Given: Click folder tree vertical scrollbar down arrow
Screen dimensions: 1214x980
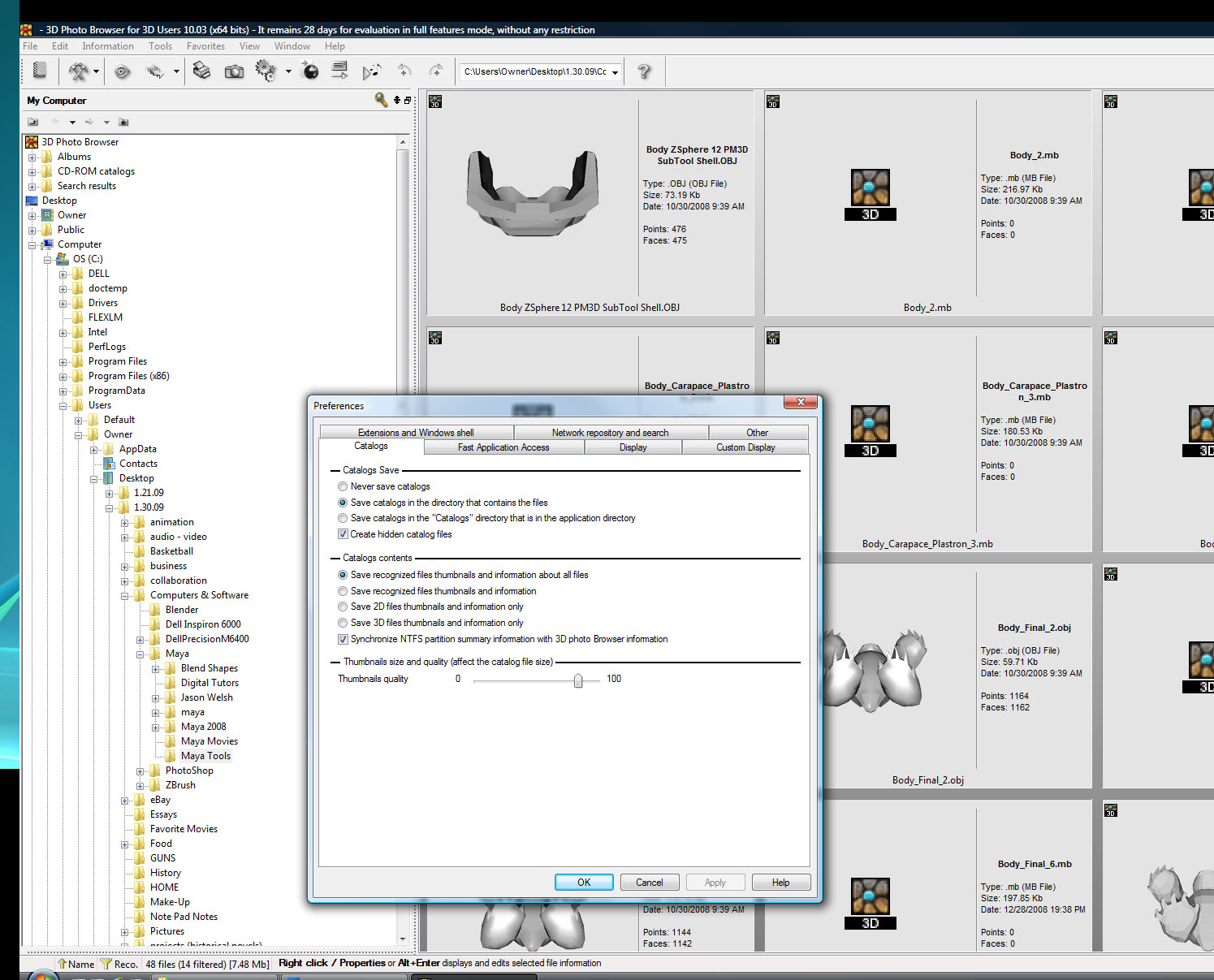Looking at the screenshot, I should pyautogui.click(x=403, y=939).
